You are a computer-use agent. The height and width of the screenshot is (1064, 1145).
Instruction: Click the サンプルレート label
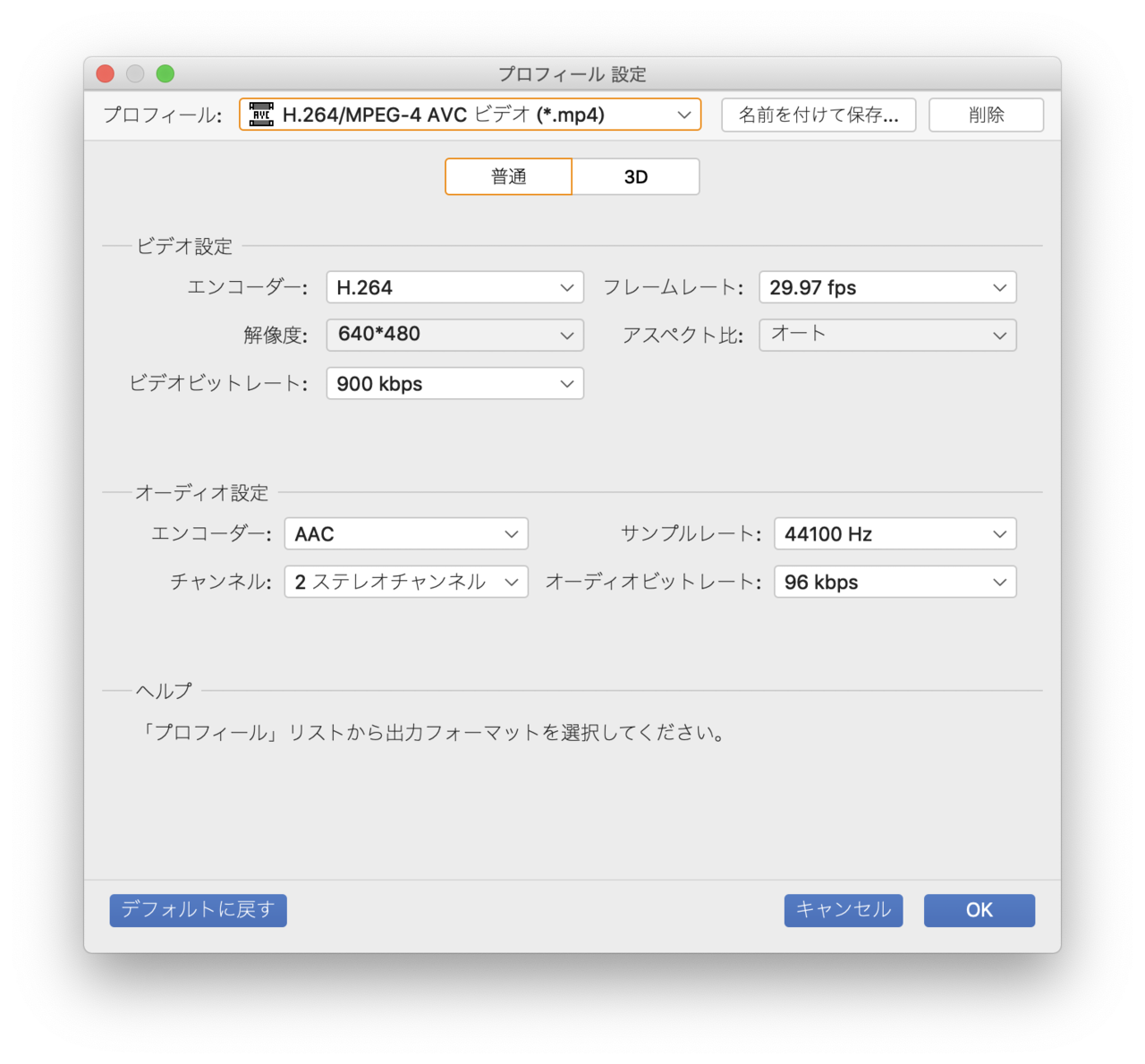point(691,534)
